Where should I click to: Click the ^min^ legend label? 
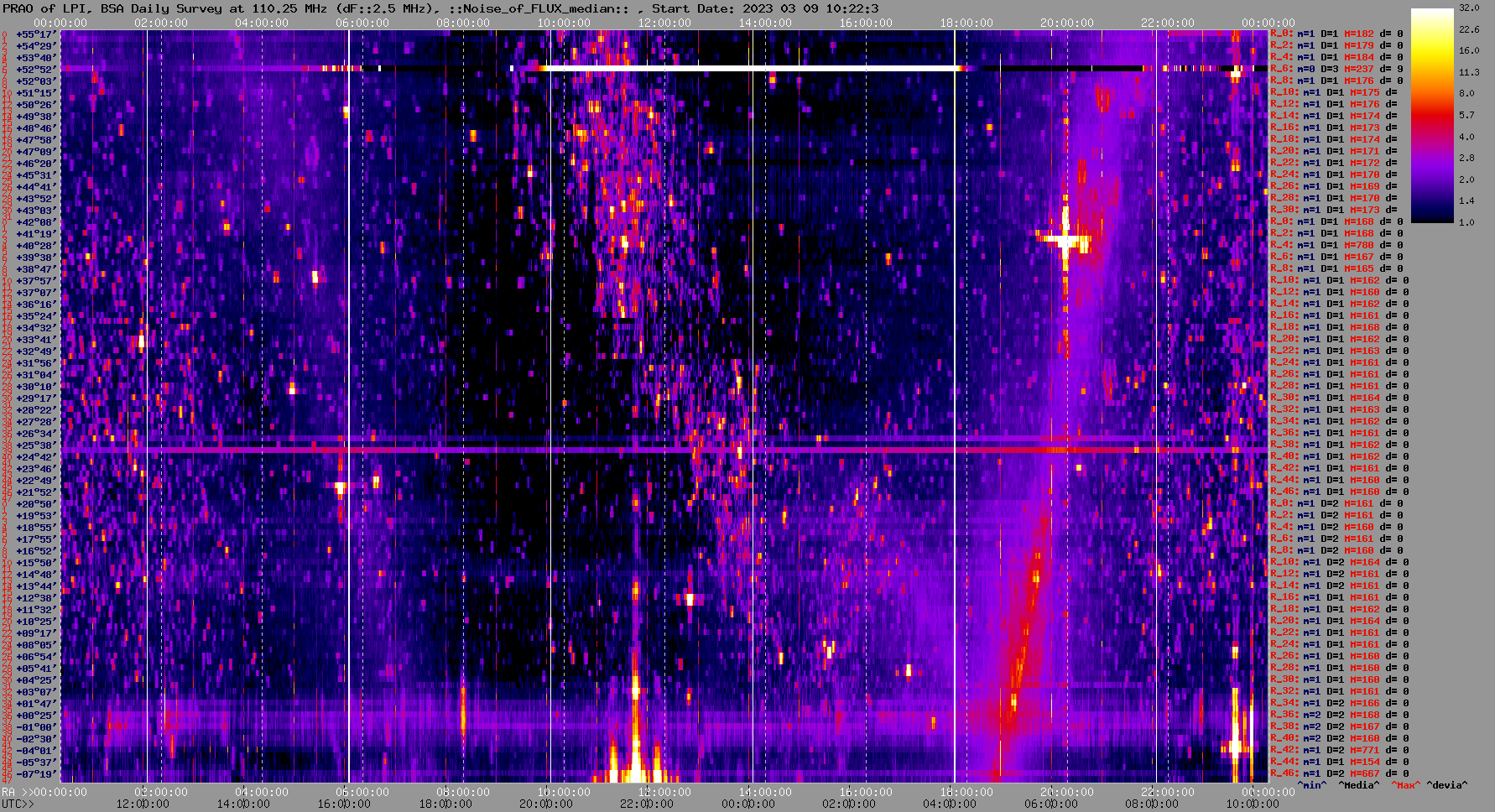click(x=1312, y=785)
